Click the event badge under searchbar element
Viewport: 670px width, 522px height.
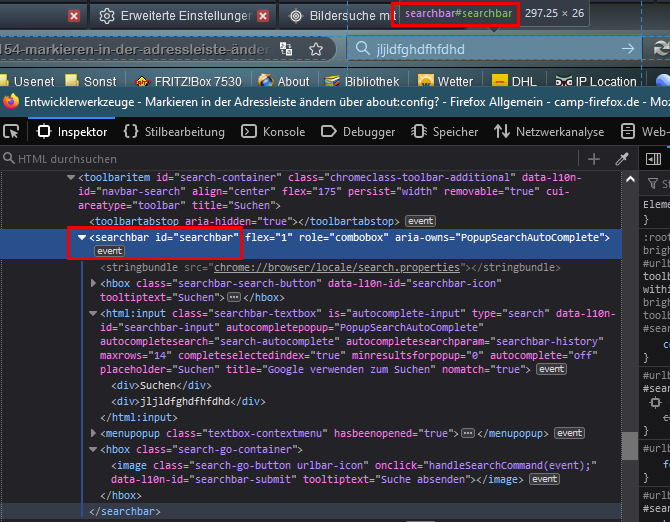tap(110, 251)
